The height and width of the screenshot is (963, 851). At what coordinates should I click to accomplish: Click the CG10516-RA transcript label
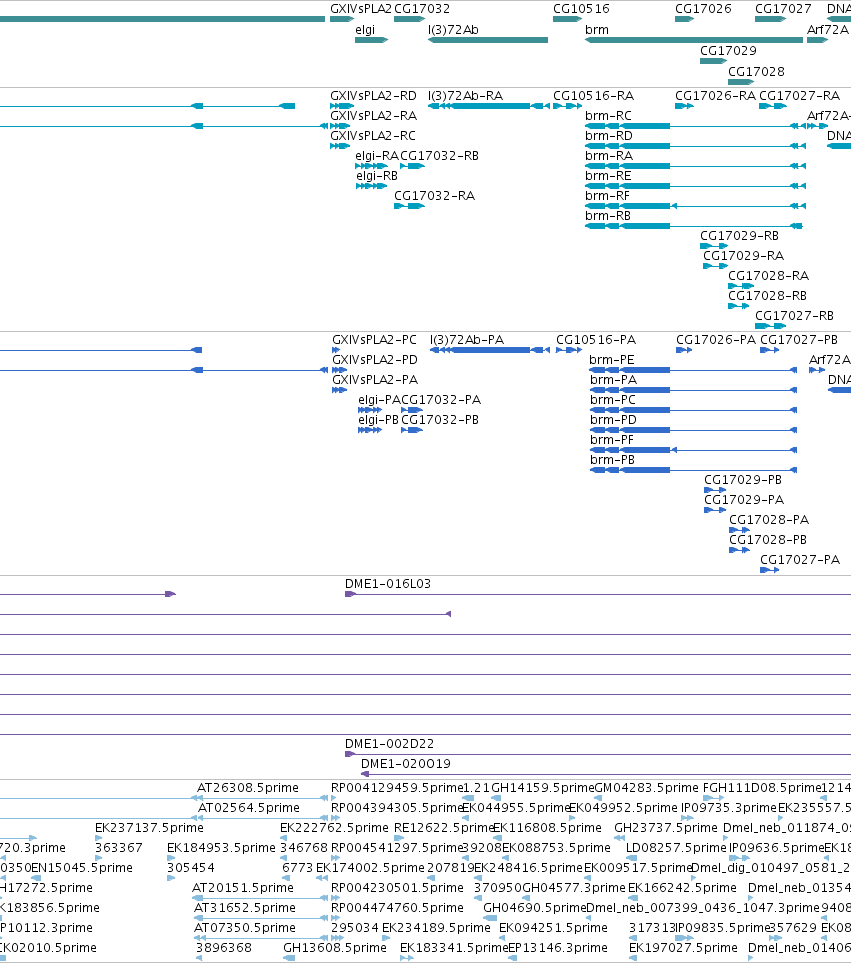(593, 96)
